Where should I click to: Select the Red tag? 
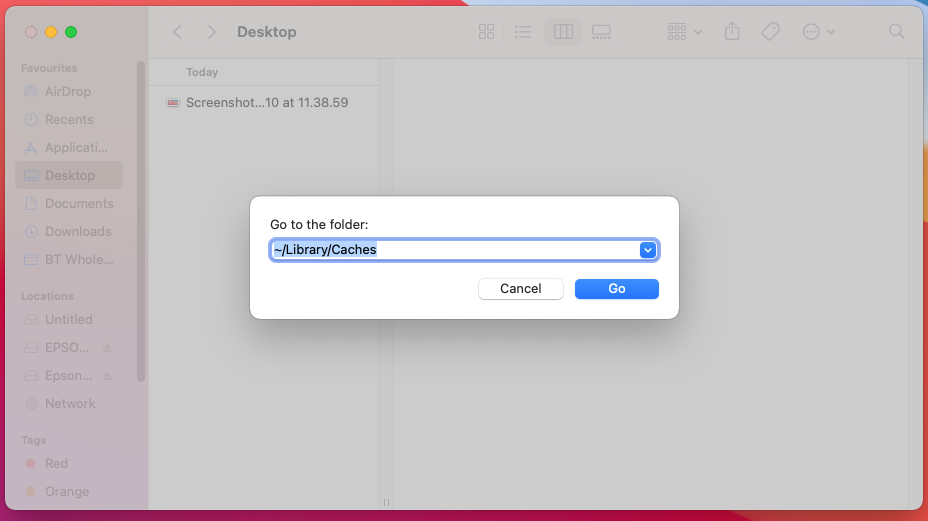[56, 464]
